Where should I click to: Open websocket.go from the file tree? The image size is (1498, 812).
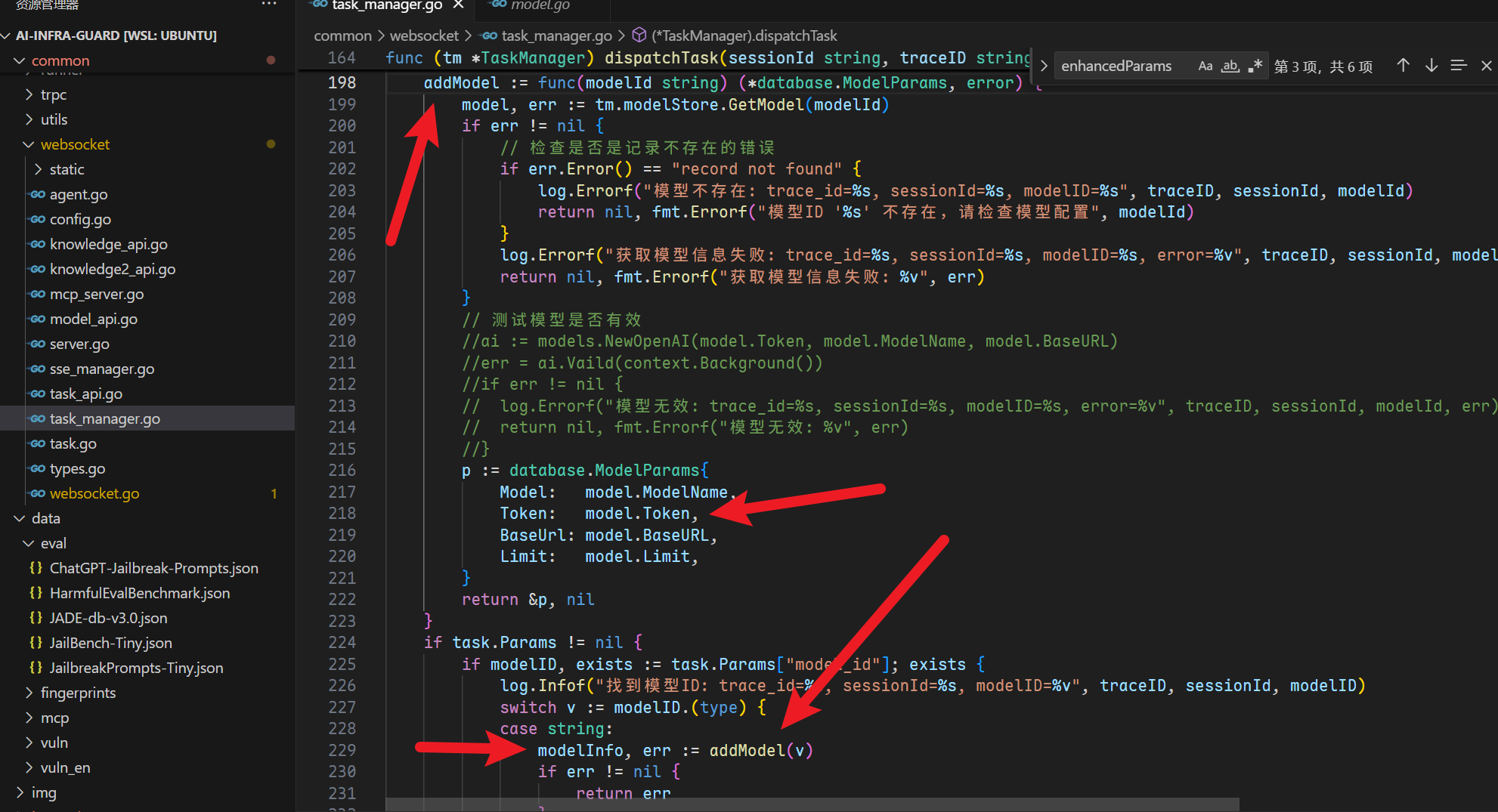[94, 493]
